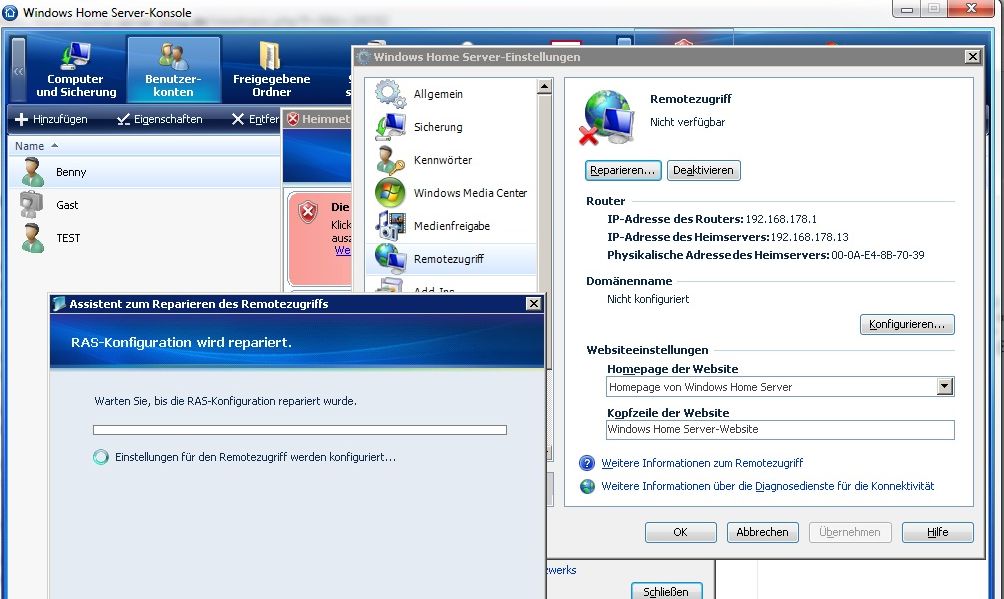Click the Einstellungen dialog title bar gear icon
Screen dimensions: 1004x599
(x=364, y=57)
